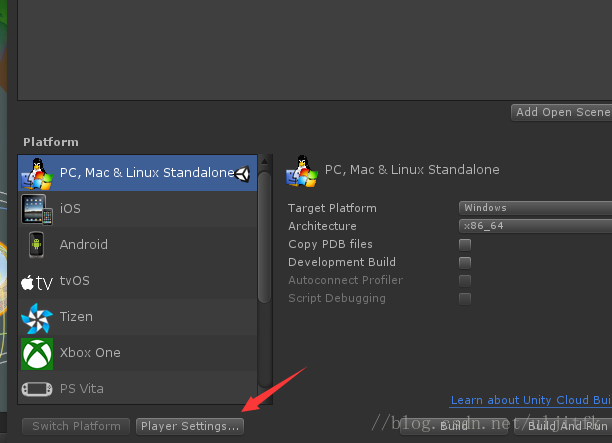The width and height of the screenshot is (612, 443).
Task: Open Player Settings
Action: pos(190,426)
